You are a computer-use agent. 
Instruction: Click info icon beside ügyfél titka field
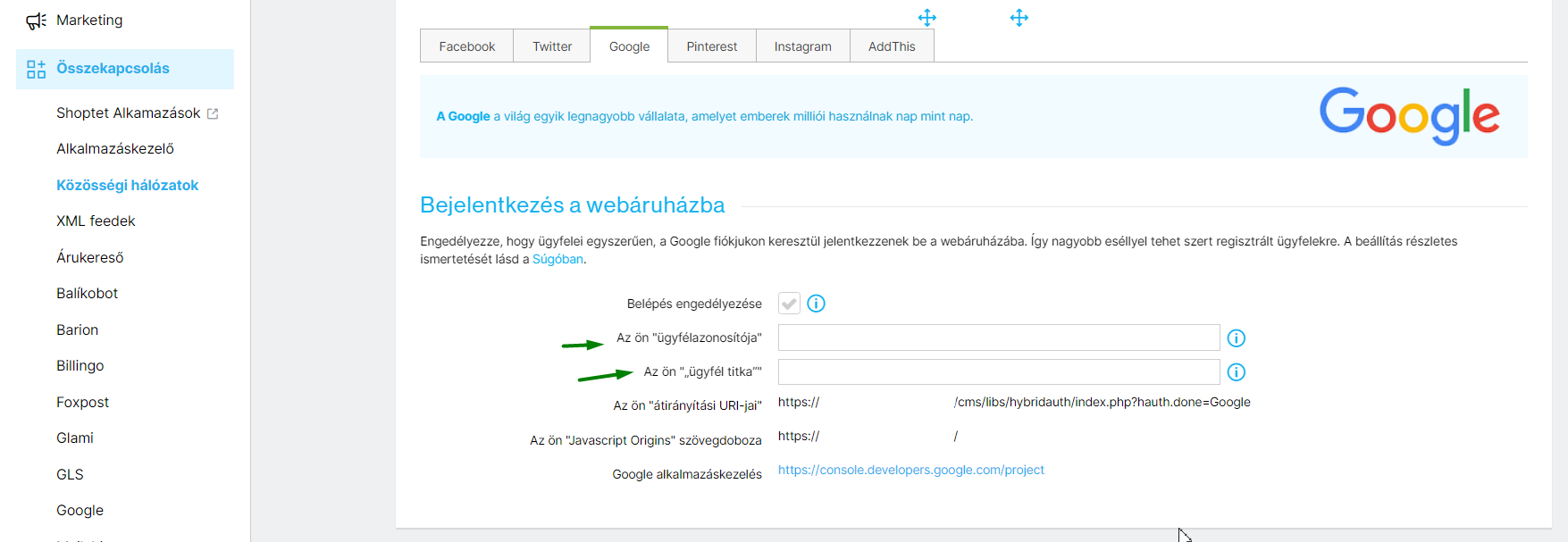pos(1237,372)
